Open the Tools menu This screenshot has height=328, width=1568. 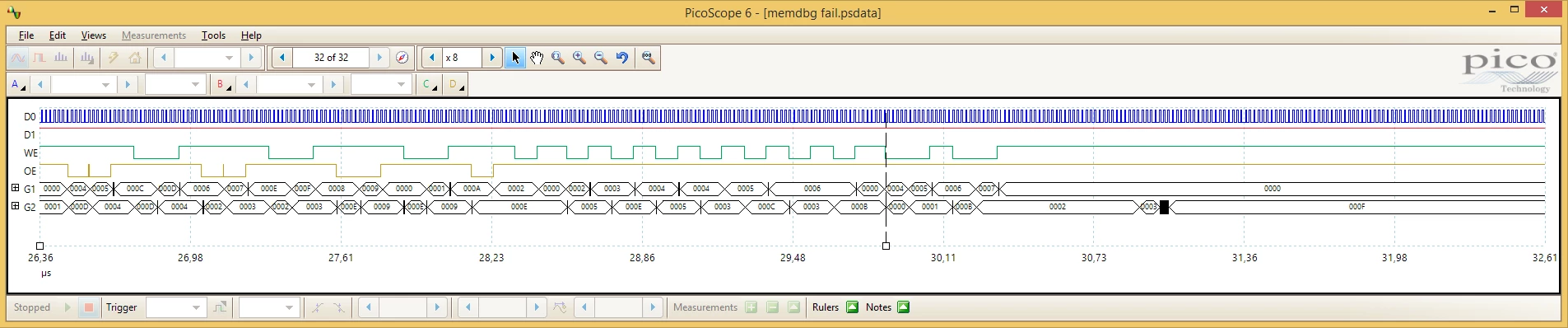(213, 35)
